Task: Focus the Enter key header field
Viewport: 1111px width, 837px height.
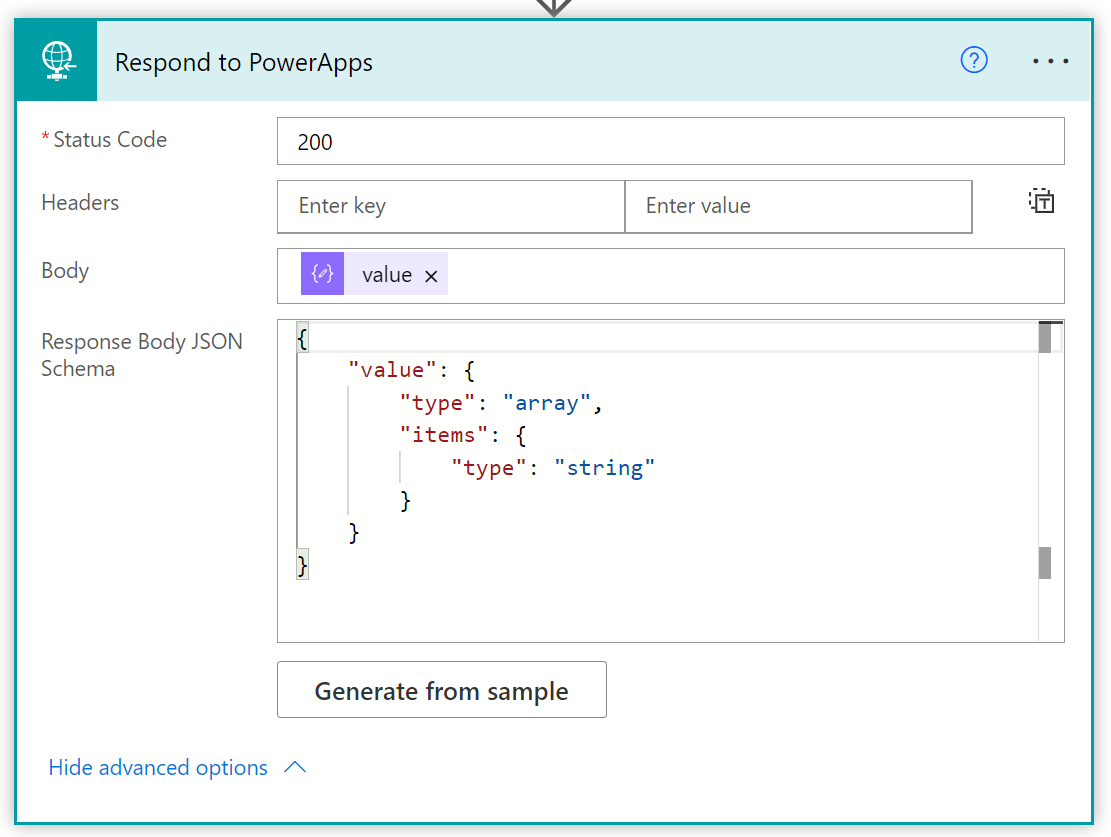Action: (451, 206)
